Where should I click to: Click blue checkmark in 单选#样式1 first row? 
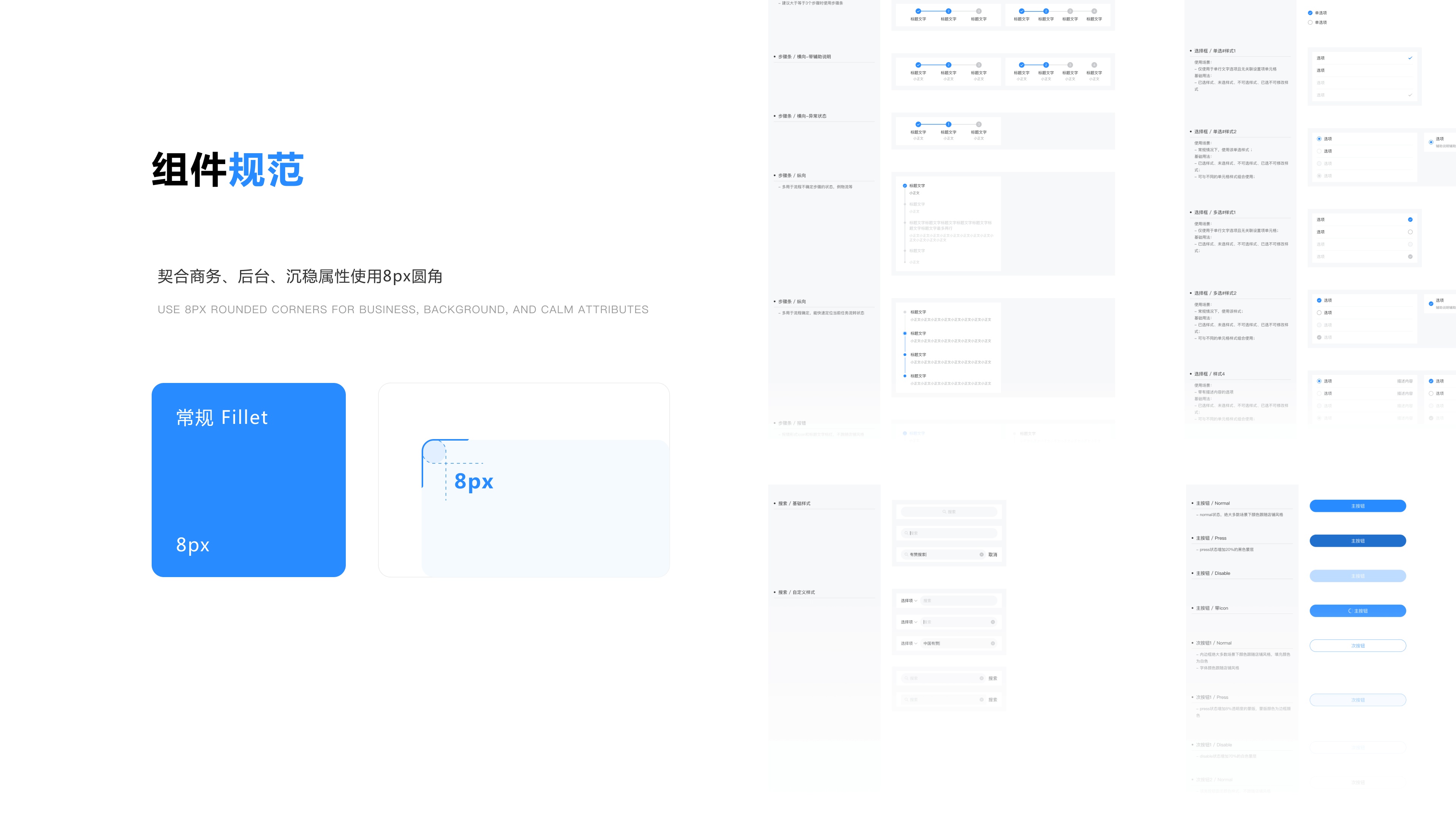point(1410,58)
